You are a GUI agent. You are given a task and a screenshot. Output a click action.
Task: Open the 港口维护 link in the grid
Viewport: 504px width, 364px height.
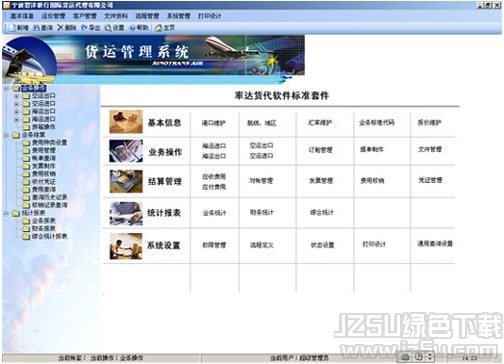tap(214, 123)
